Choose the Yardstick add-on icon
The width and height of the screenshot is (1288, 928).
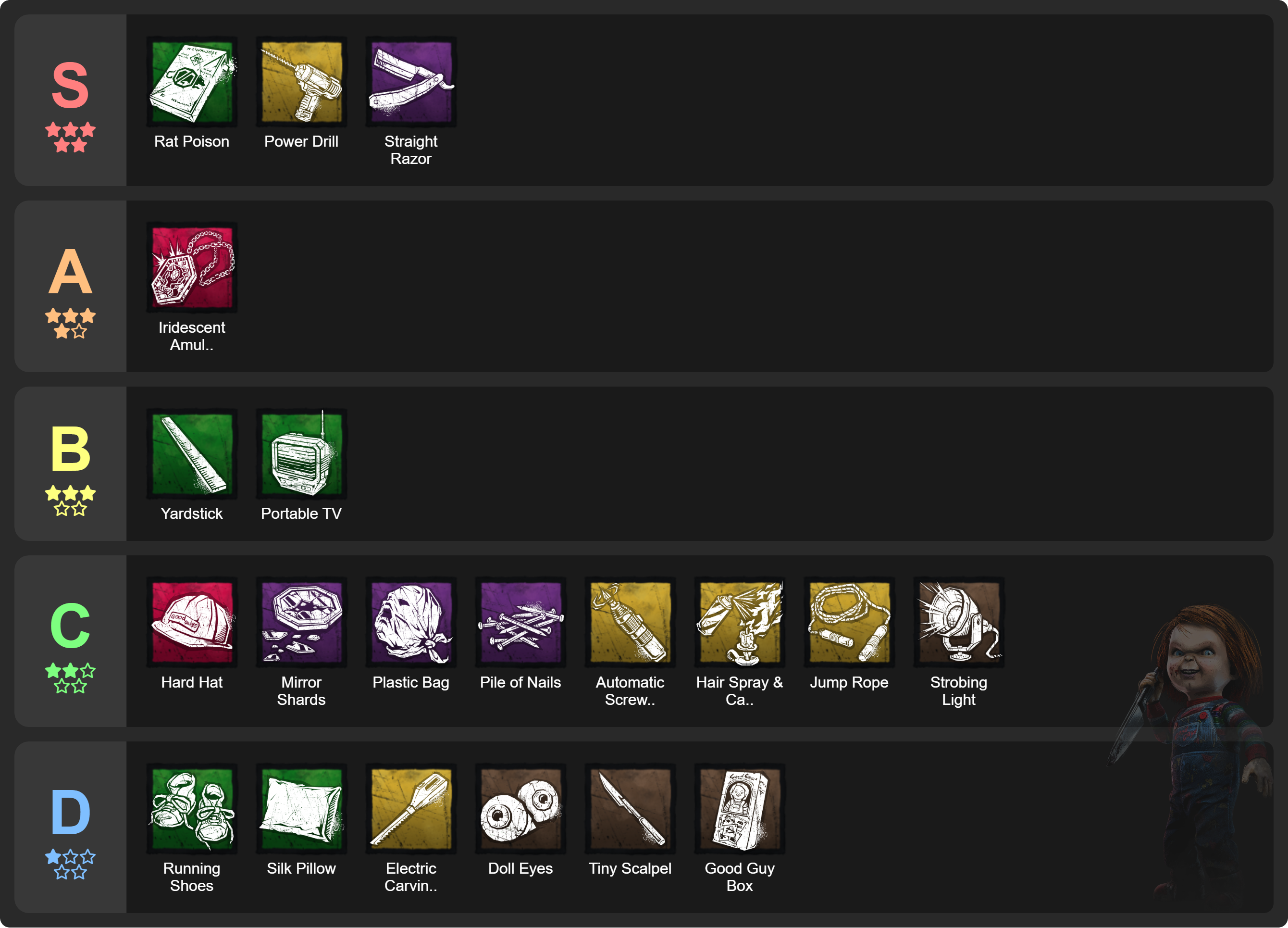pyautogui.click(x=192, y=453)
